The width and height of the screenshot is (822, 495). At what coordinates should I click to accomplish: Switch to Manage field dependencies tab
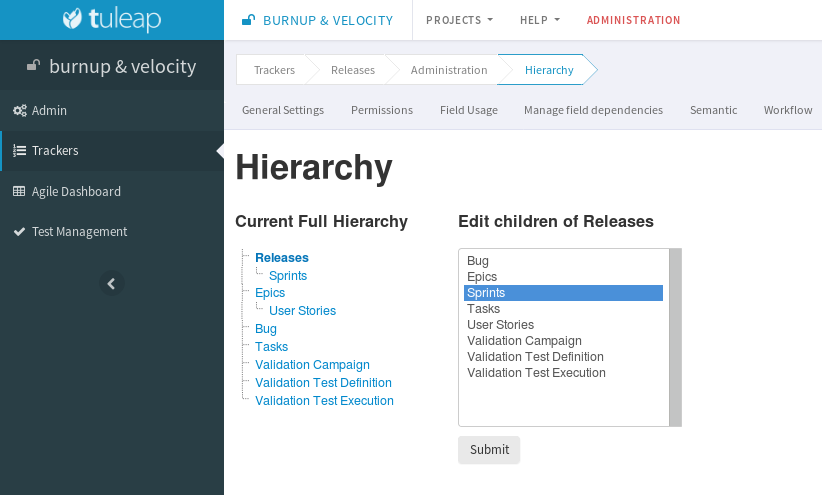pyautogui.click(x=593, y=110)
